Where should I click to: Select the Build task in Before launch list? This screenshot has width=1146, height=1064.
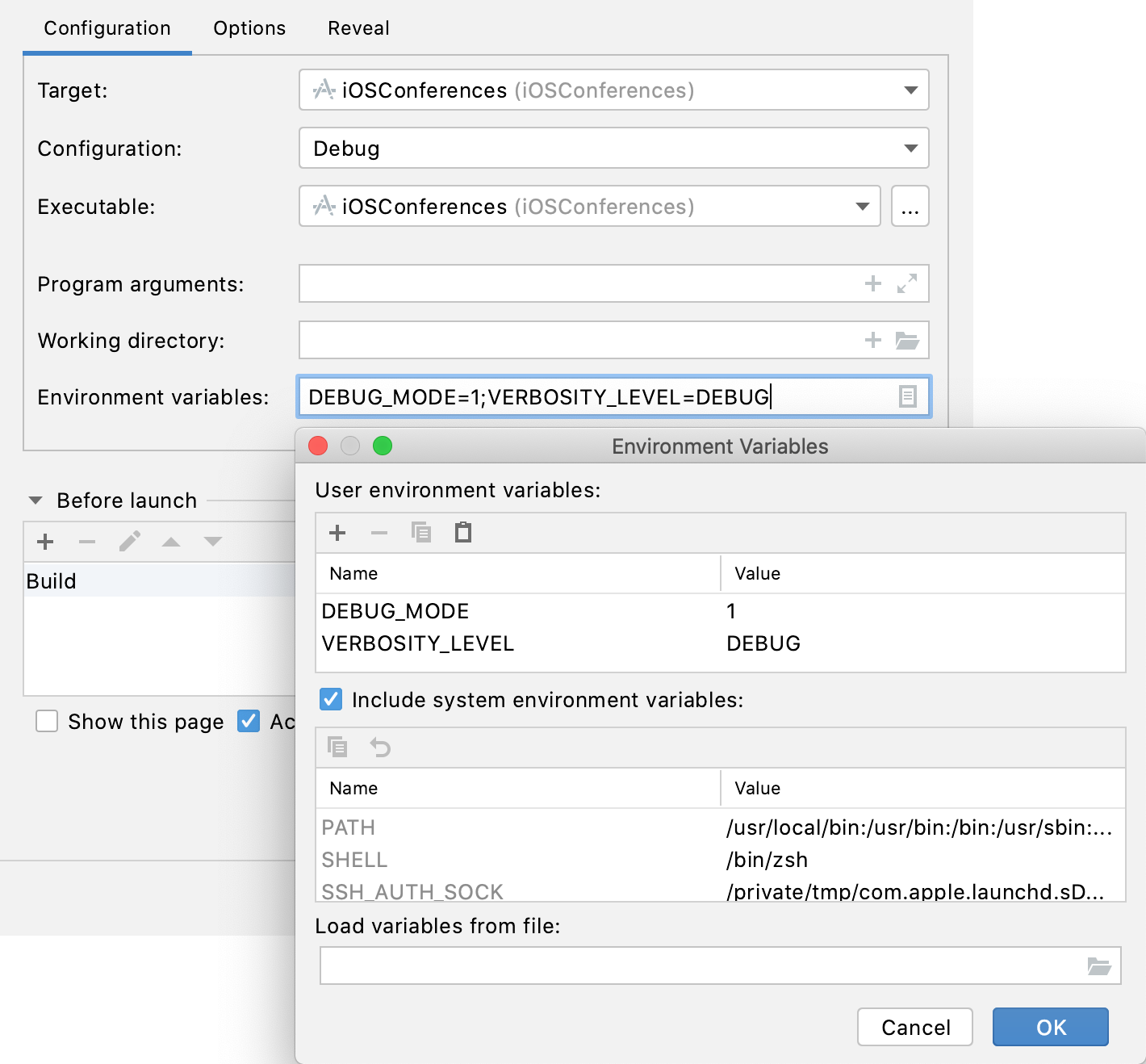159,580
